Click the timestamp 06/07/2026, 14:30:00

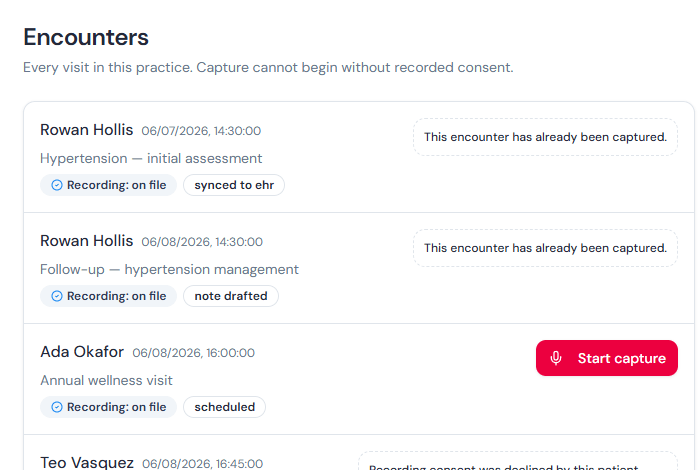click(x=201, y=131)
